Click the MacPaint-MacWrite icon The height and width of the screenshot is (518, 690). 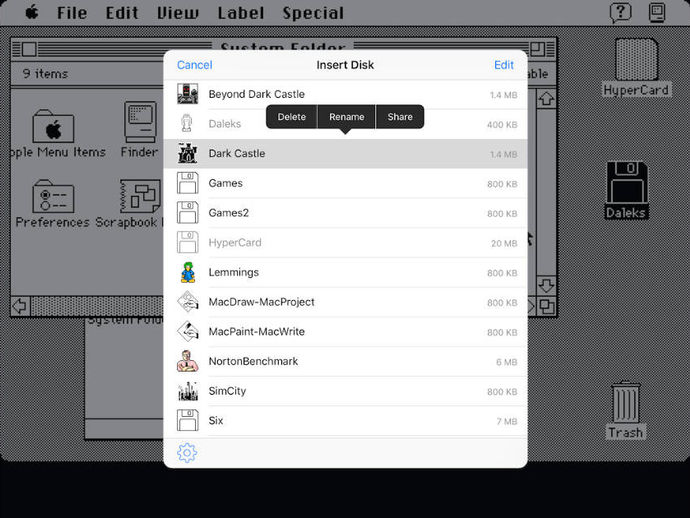coord(188,331)
